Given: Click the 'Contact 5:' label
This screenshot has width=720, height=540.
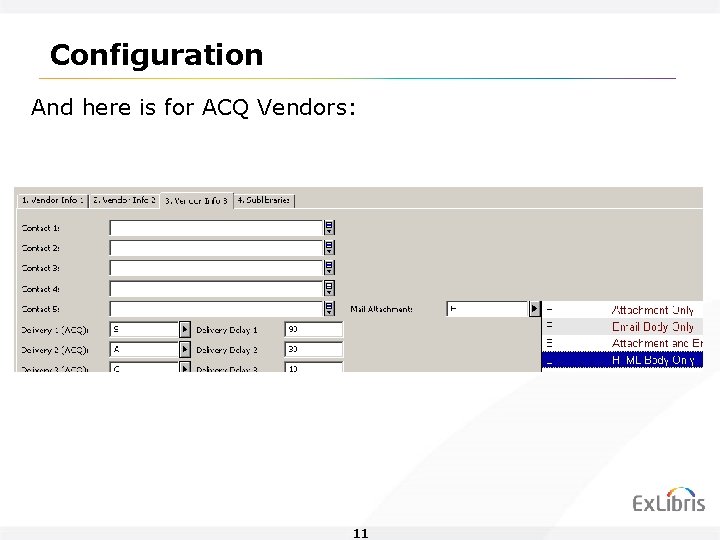Looking at the screenshot, I should (x=40, y=309).
